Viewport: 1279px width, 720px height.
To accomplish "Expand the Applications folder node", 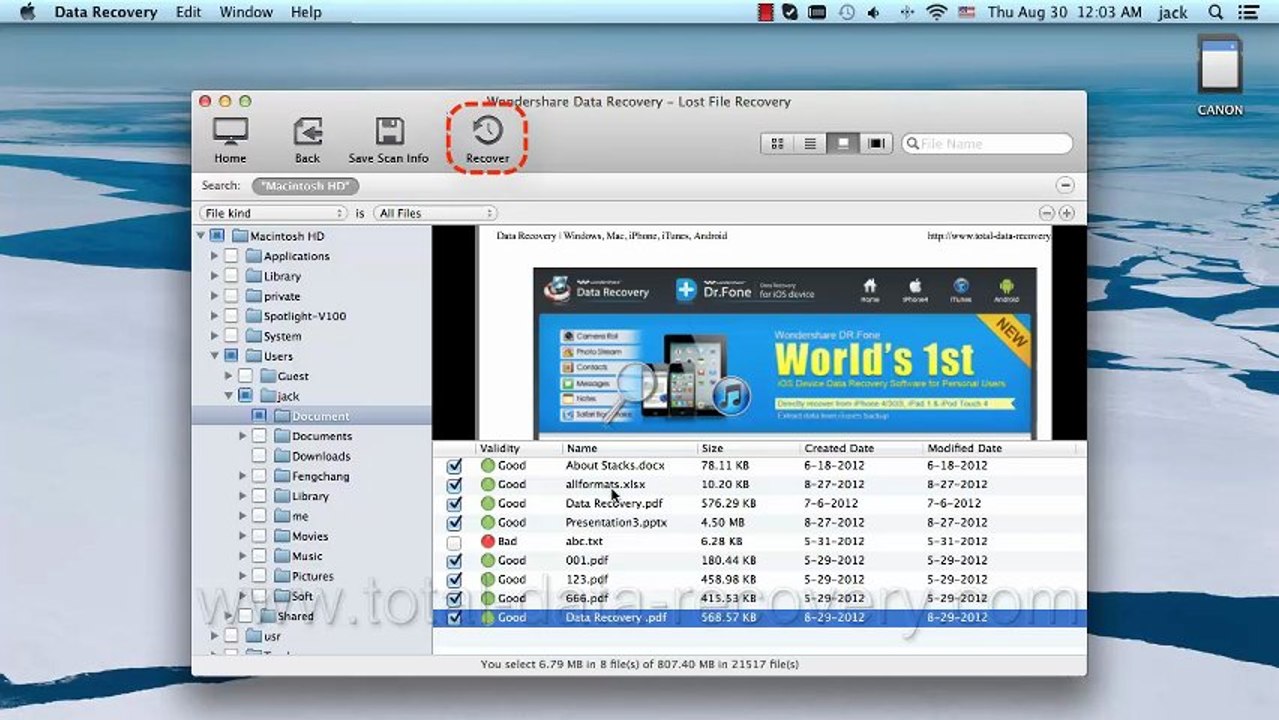I will [x=214, y=256].
